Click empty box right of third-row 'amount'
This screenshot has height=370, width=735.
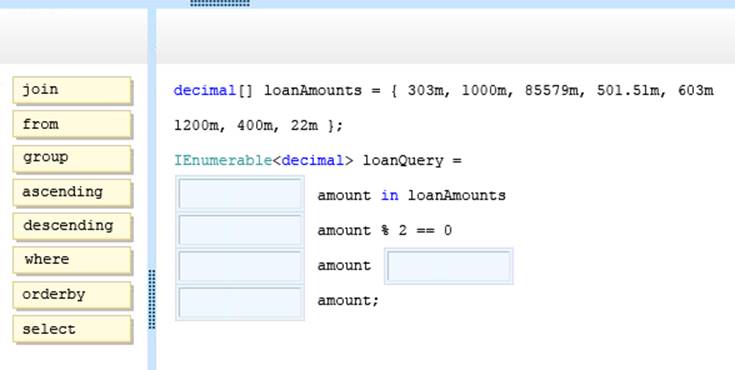449,266
